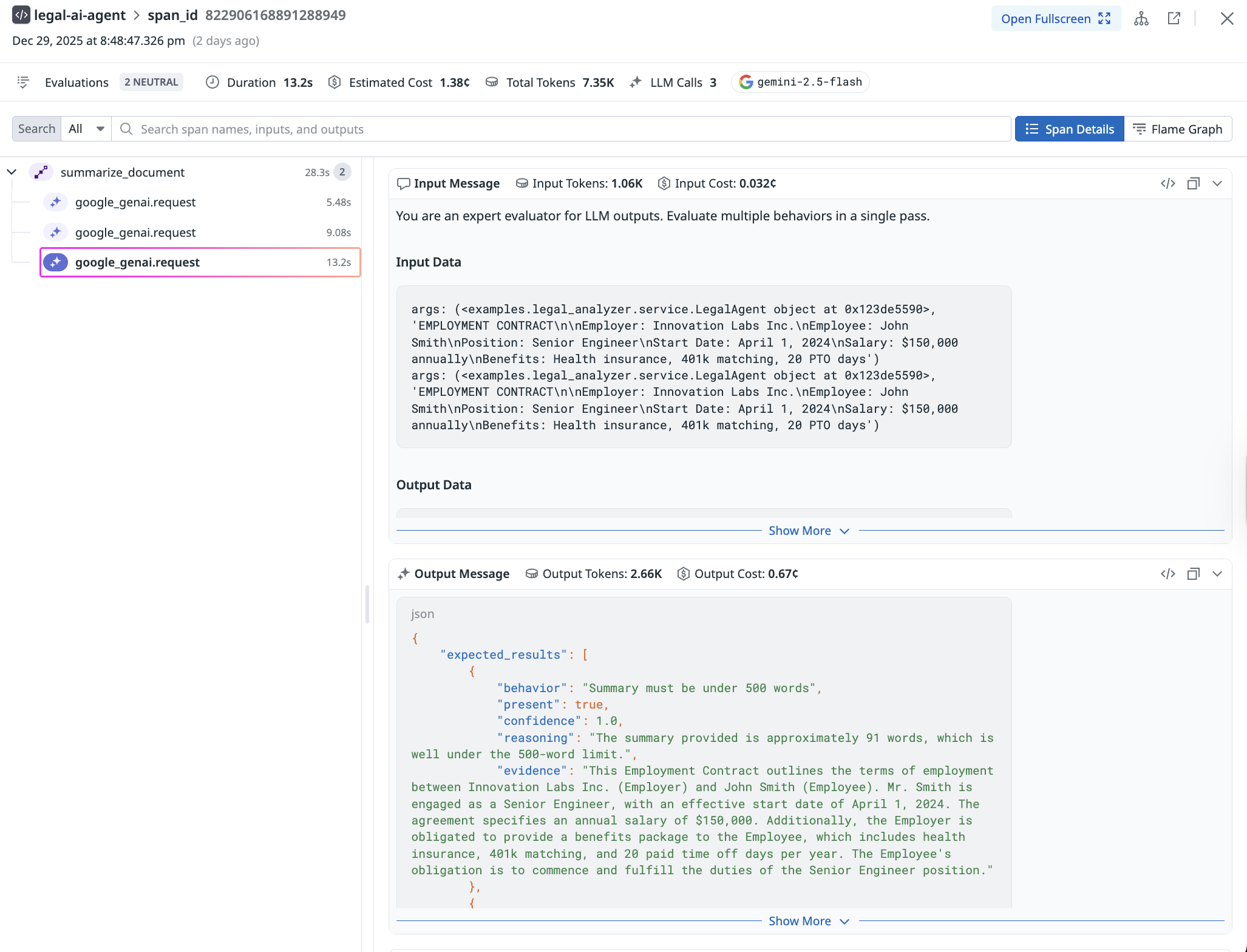View Output Message as raw code
Viewport: 1247px width, 952px height.
click(x=1168, y=574)
